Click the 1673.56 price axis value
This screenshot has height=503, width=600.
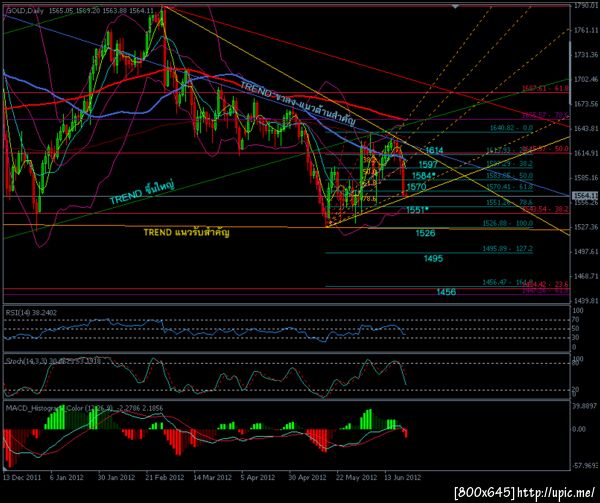point(585,104)
